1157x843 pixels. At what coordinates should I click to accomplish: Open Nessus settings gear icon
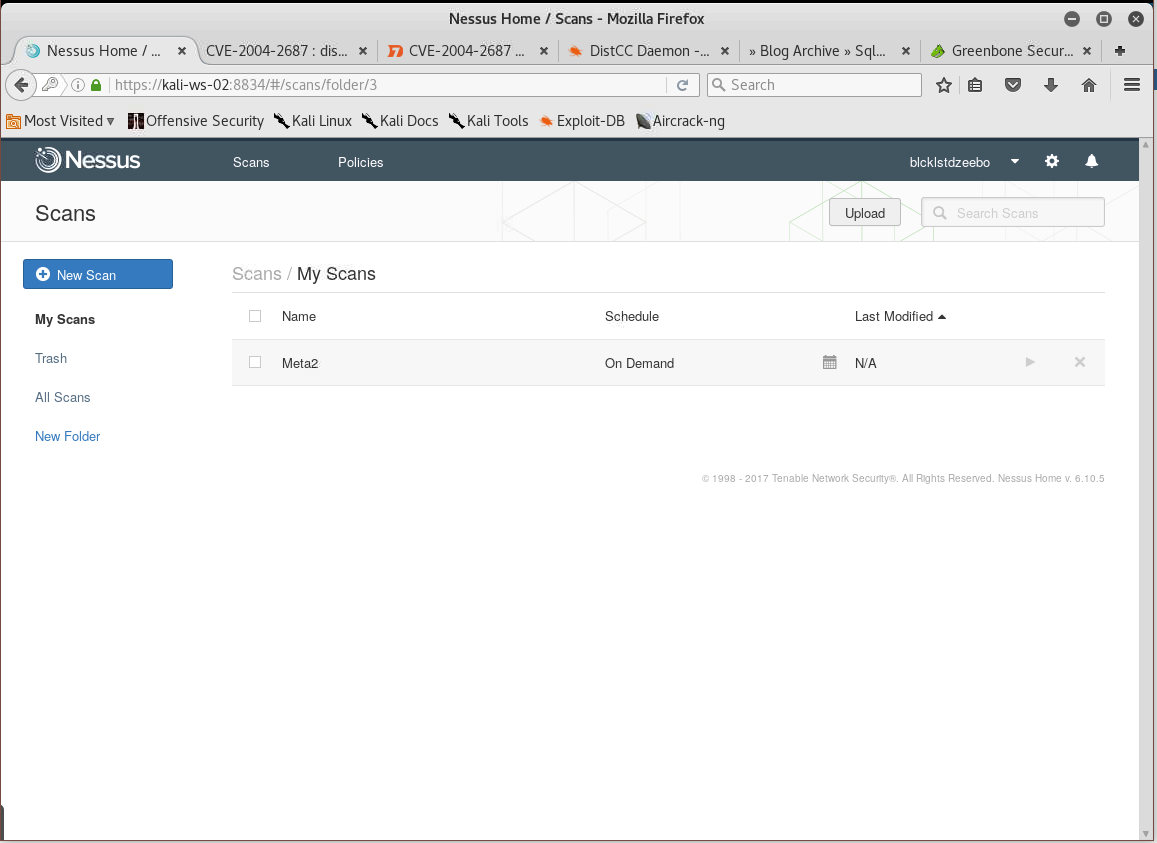pyautogui.click(x=1052, y=161)
